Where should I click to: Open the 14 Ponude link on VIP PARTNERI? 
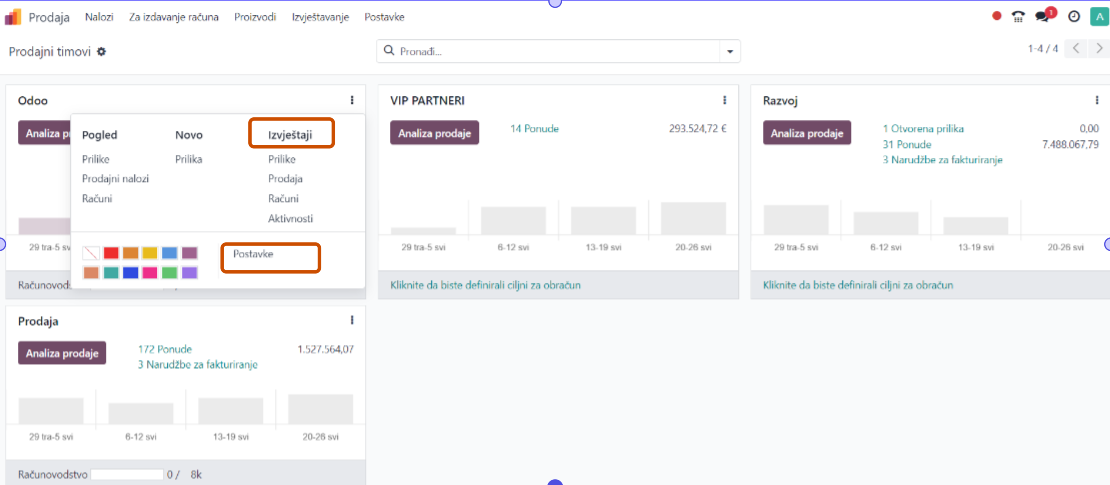point(534,129)
